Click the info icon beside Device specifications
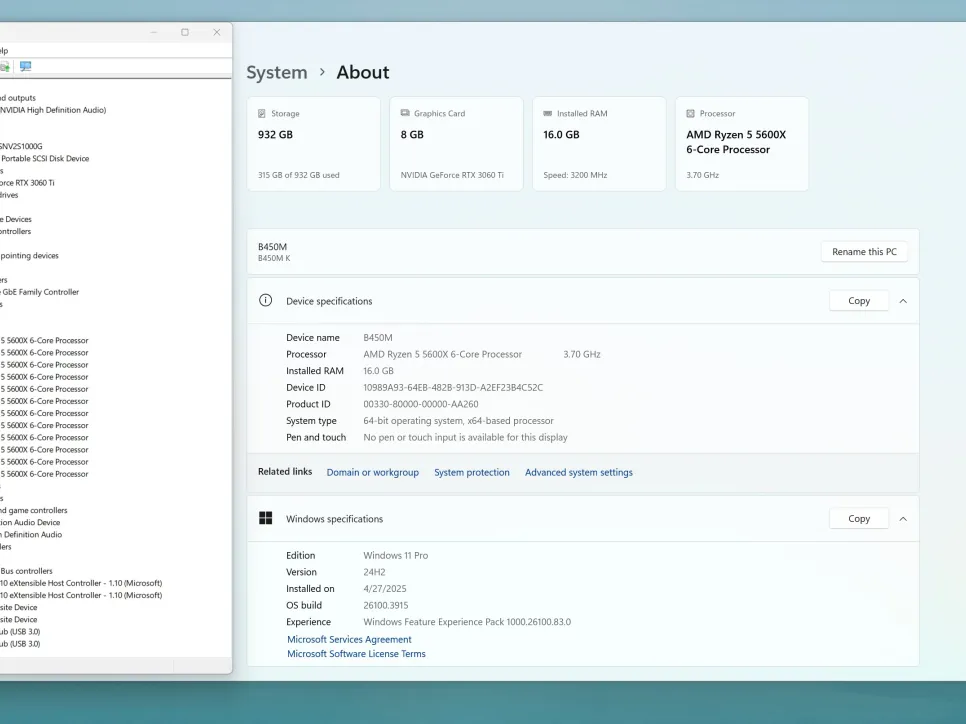 pyautogui.click(x=266, y=301)
